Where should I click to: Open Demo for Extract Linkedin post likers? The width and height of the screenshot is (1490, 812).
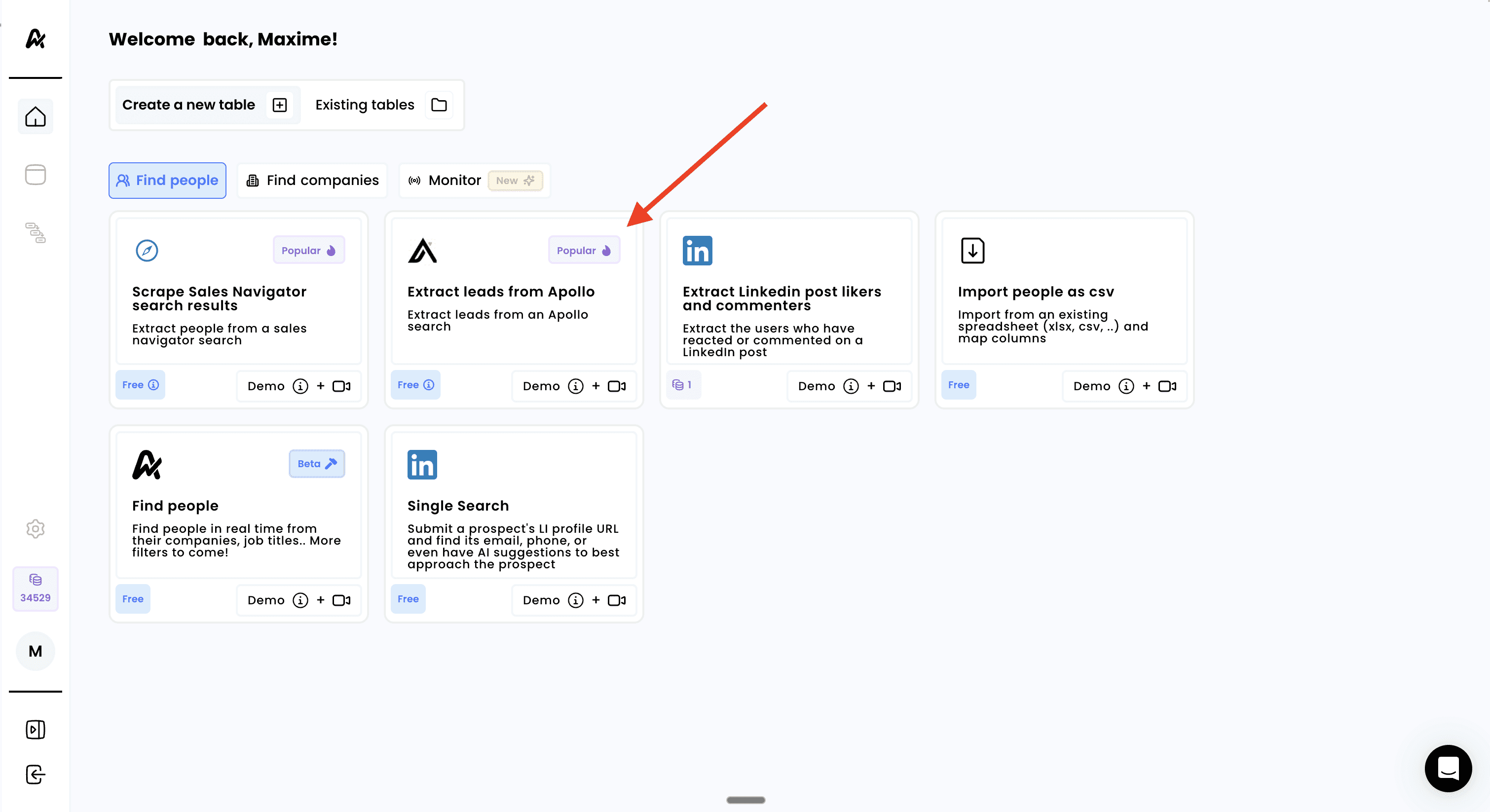[x=849, y=386]
